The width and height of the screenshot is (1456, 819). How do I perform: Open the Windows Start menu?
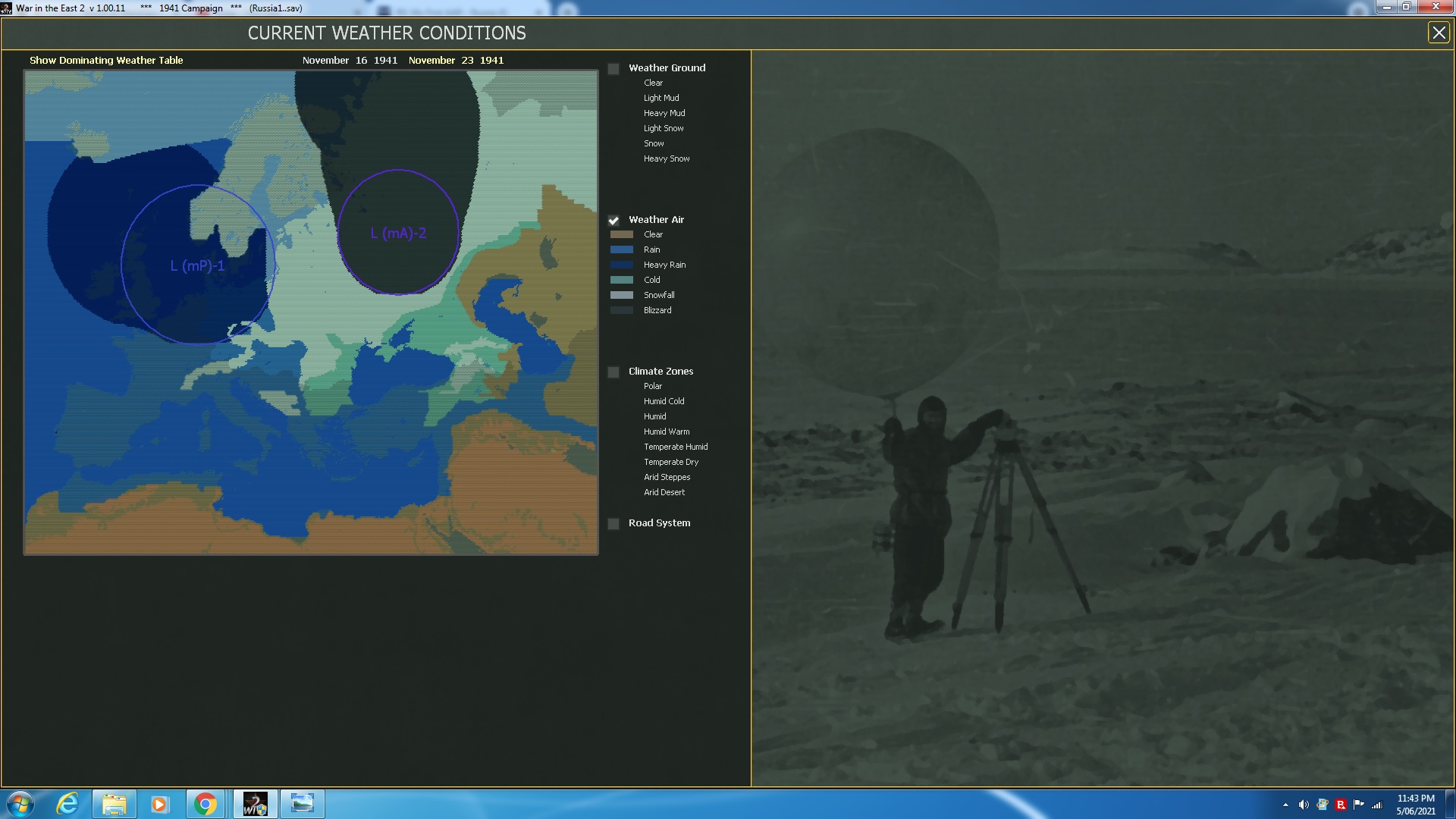pos(20,804)
